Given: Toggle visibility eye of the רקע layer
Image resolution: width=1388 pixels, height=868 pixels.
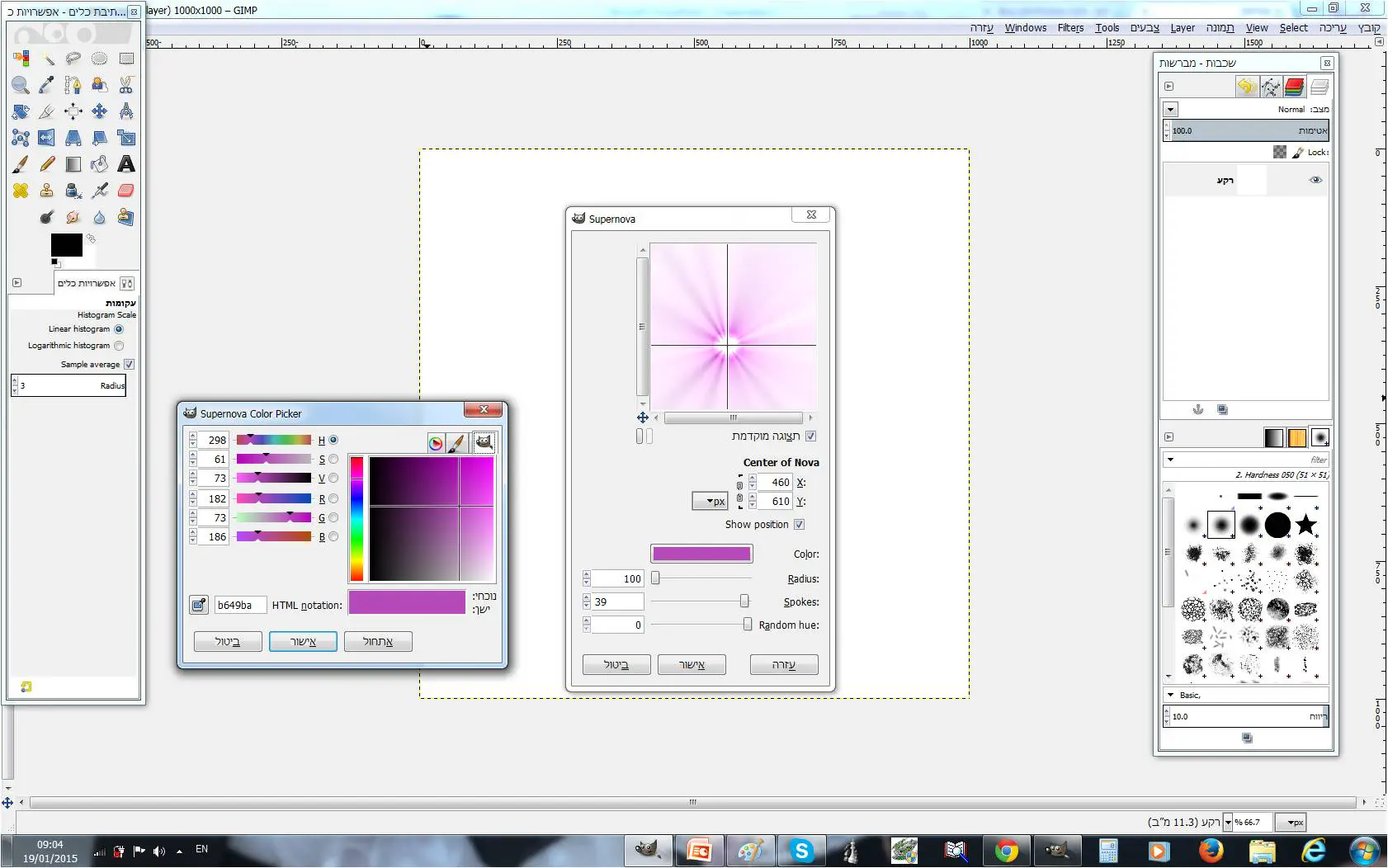Looking at the screenshot, I should pyautogui.click(x=1315, y=180).
